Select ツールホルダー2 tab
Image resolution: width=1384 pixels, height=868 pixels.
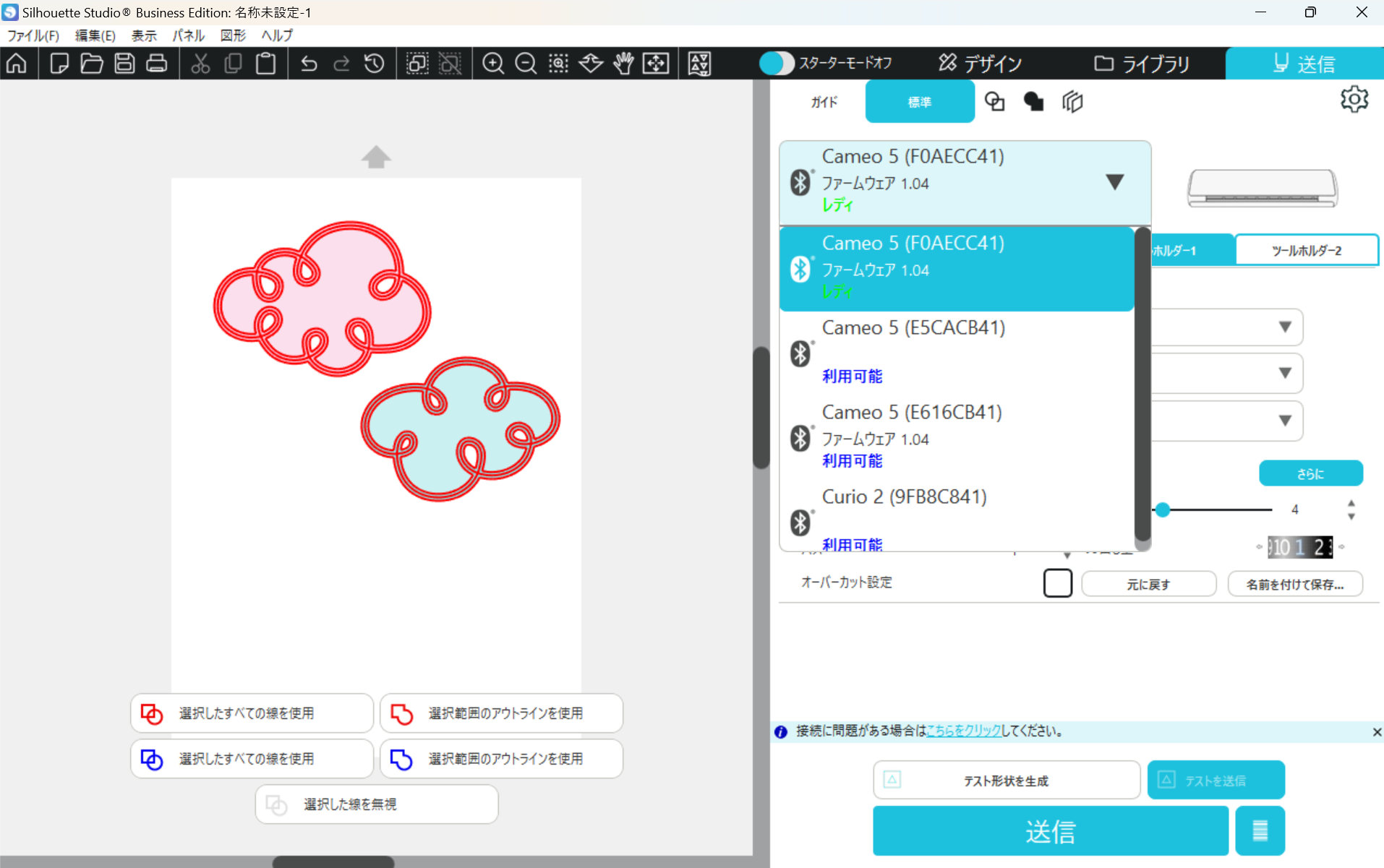tap(1307, 251)
